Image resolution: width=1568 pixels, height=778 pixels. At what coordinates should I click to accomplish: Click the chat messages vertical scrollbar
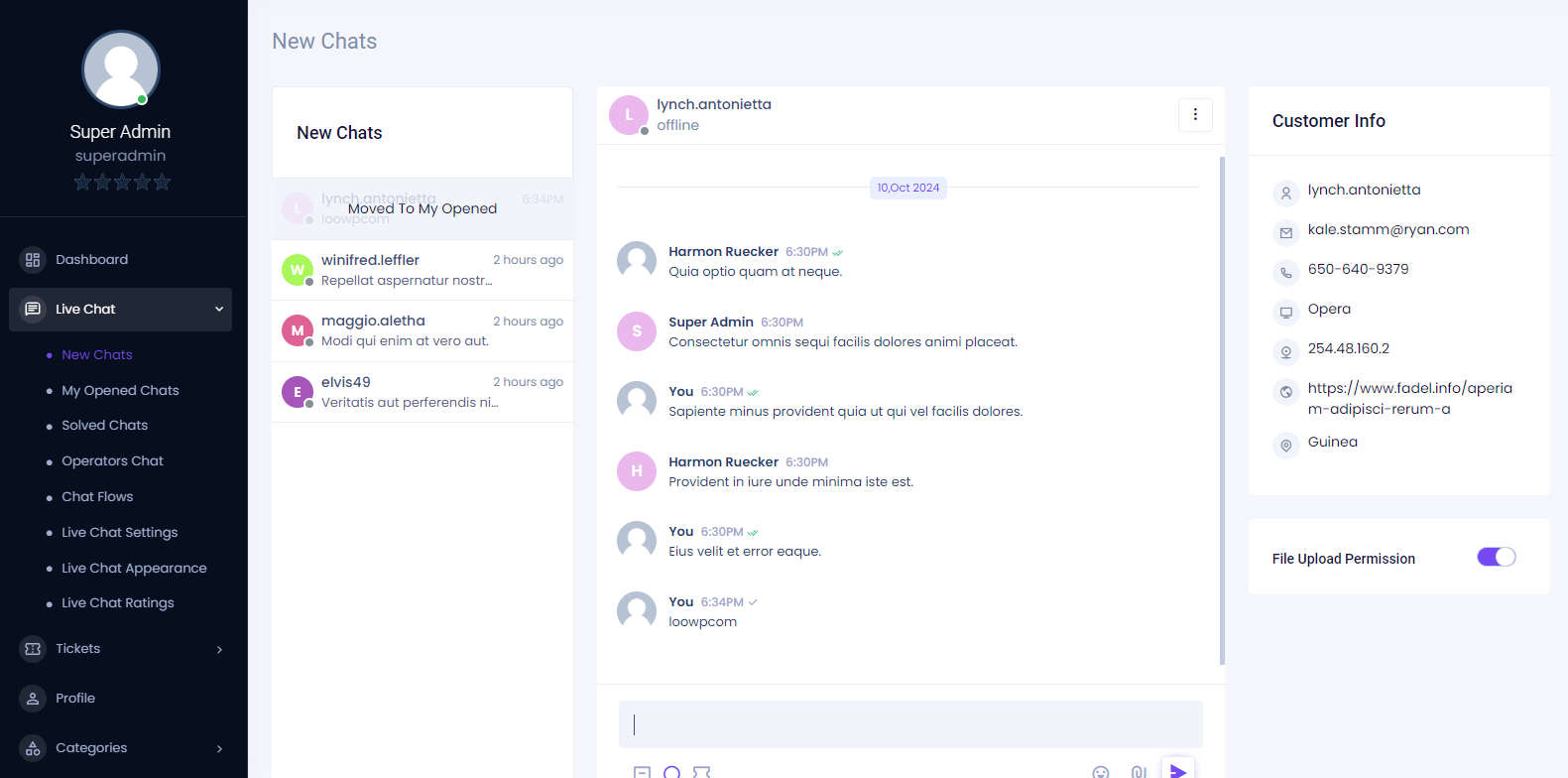click(x=1222, y=410)
